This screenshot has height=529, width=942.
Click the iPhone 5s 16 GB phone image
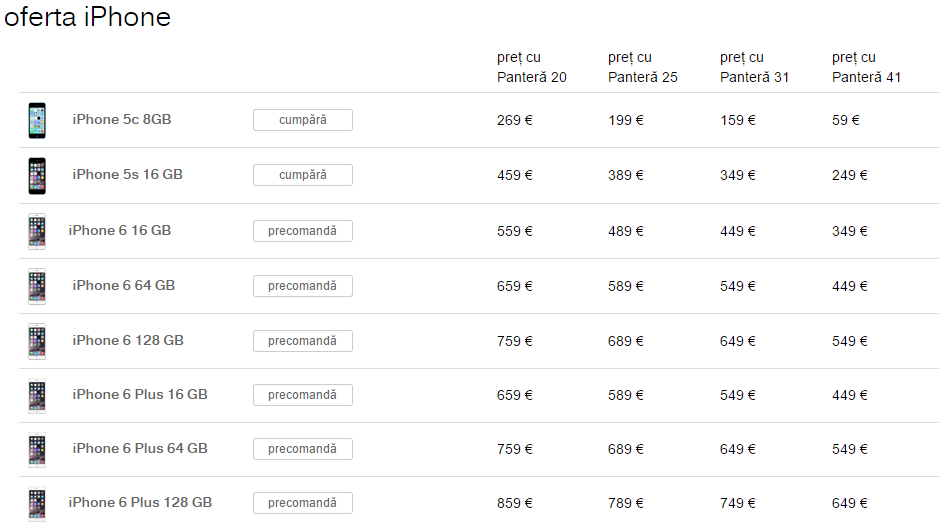37,175
